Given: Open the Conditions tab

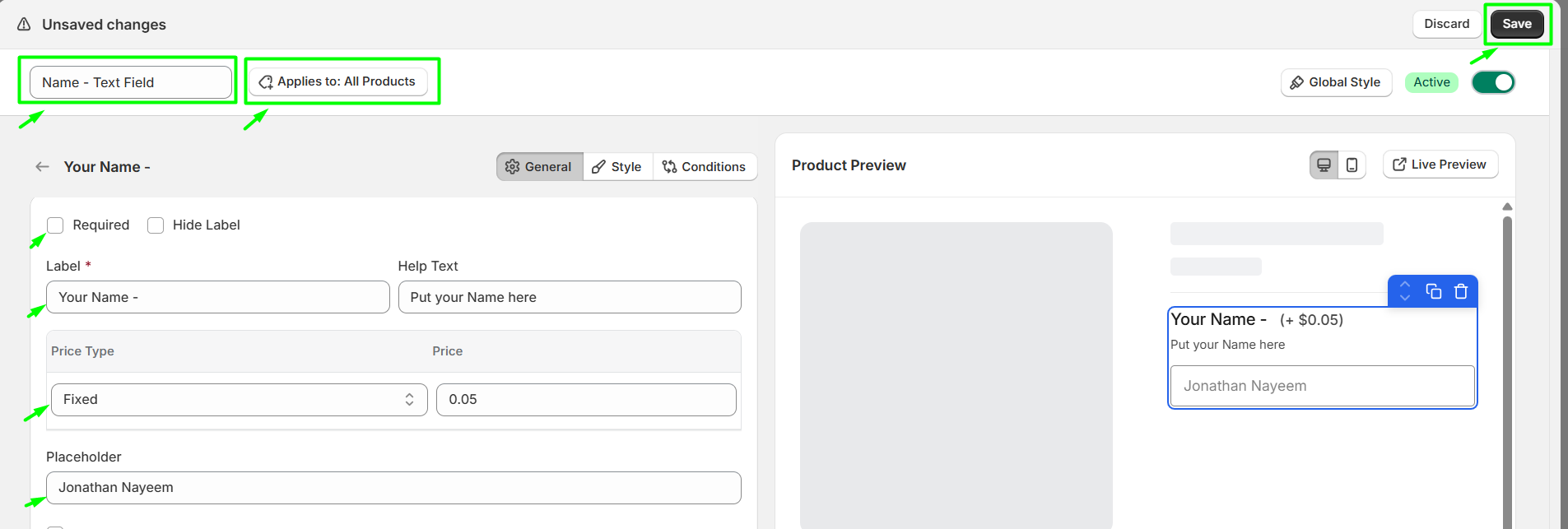Looking at the screenshot, I should click(x=704, y=167).
